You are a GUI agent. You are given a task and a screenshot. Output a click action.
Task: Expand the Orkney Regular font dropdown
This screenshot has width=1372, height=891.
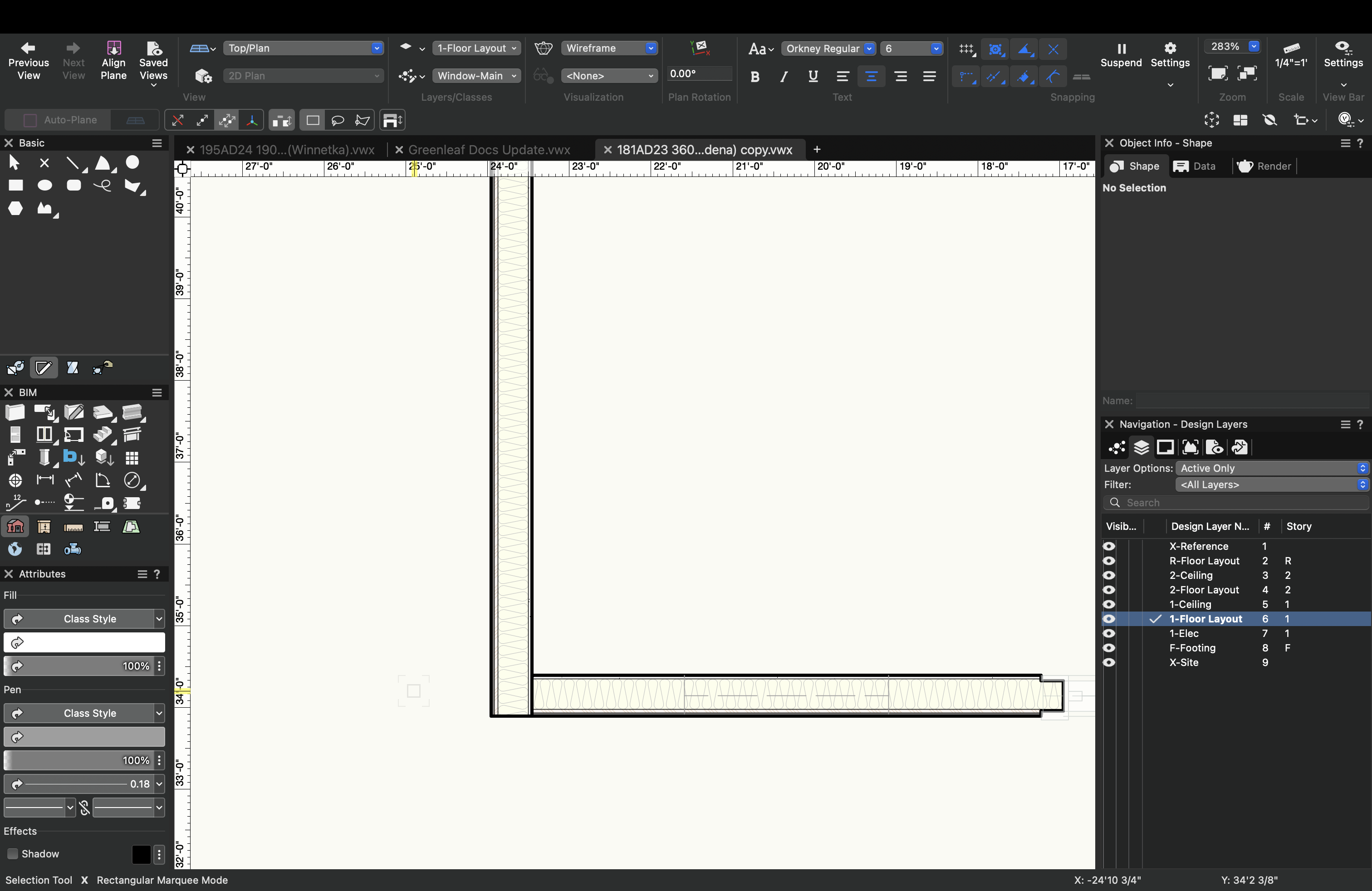pyautogui.click(x=869, y=49)
